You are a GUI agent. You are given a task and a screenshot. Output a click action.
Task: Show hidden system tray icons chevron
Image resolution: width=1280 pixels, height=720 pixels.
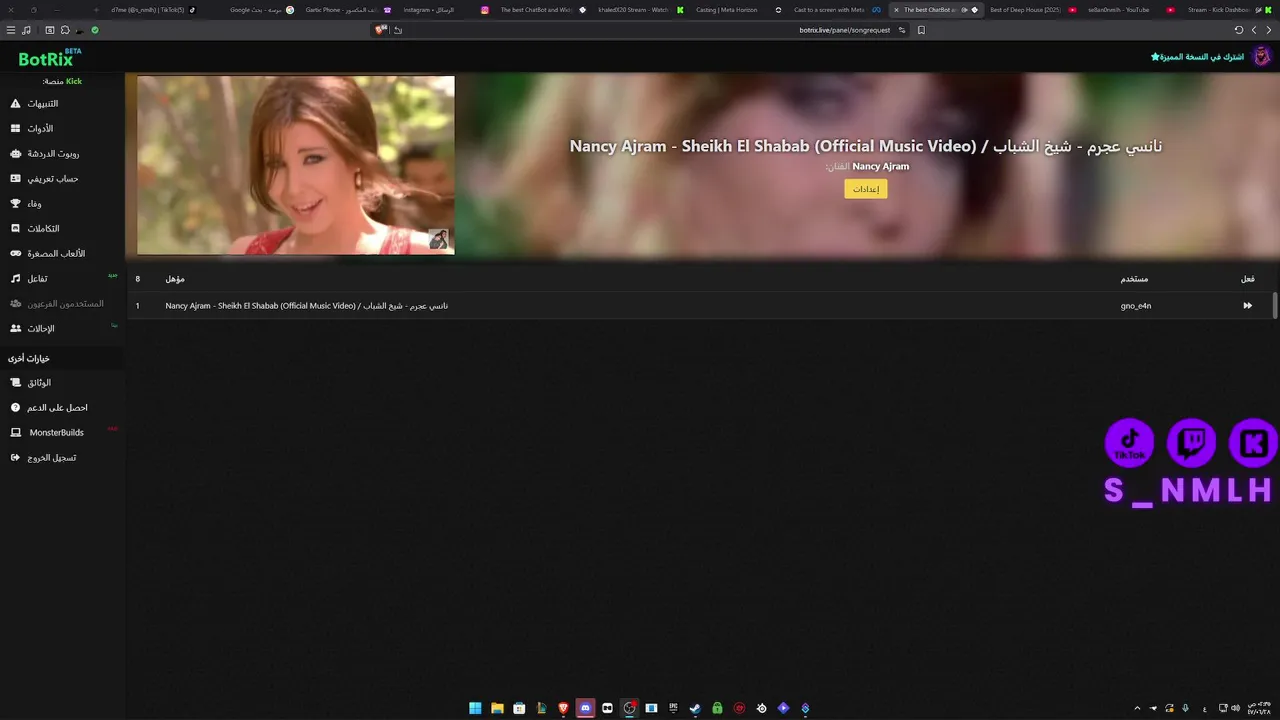[x=1137, y=708]
